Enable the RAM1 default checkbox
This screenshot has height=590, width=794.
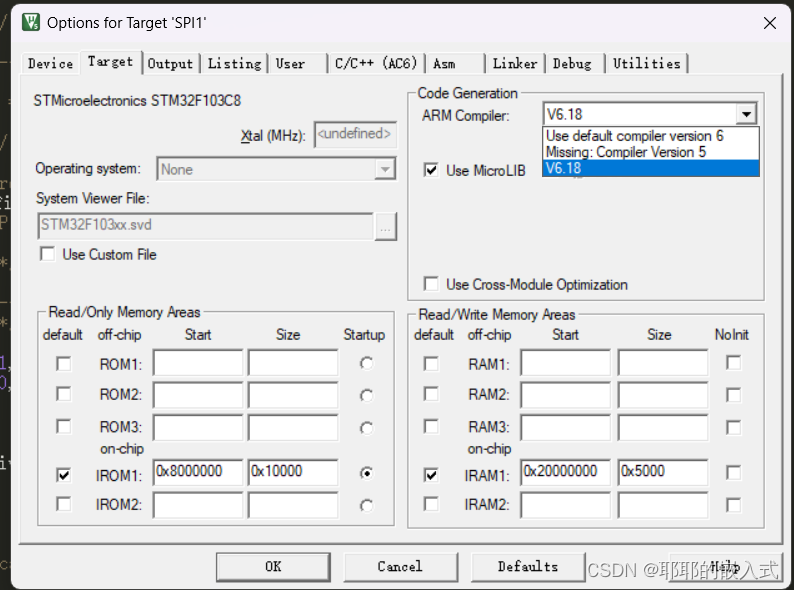[x=431, y=364]
